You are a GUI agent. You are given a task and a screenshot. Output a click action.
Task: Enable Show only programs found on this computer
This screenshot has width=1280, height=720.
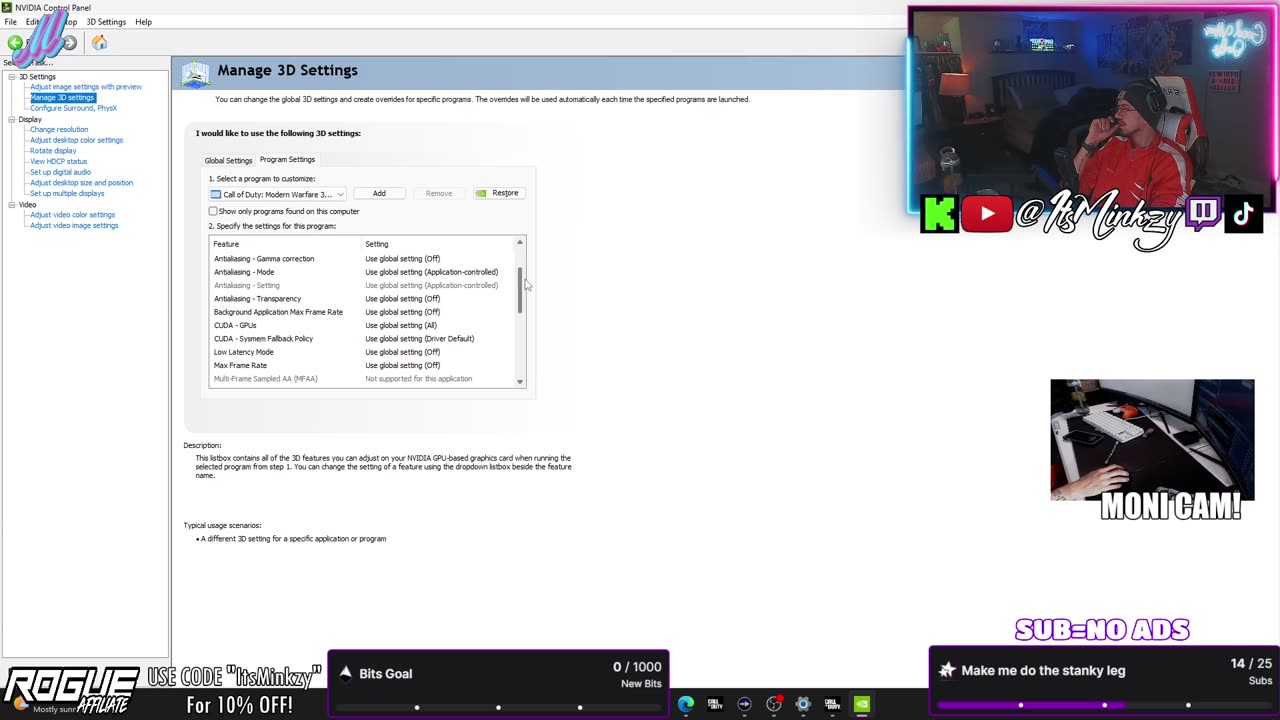coord(213,211)
